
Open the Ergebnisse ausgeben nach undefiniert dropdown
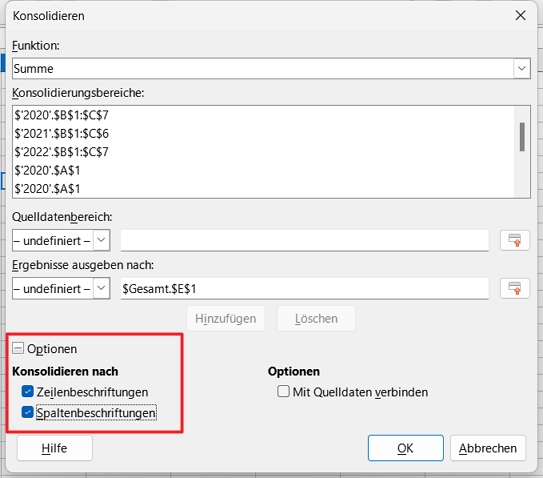click(x=101, y=288)
